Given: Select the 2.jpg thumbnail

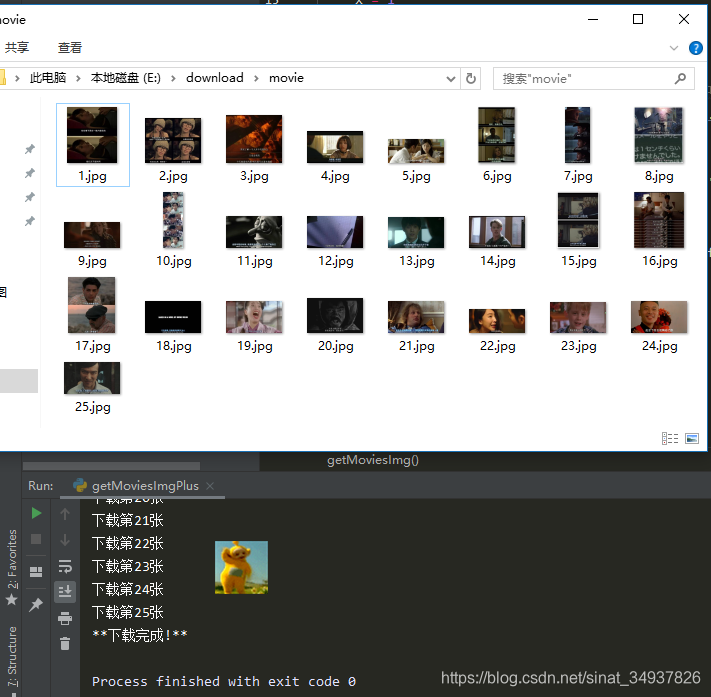Looking at the screenshot, I should 173,141.
